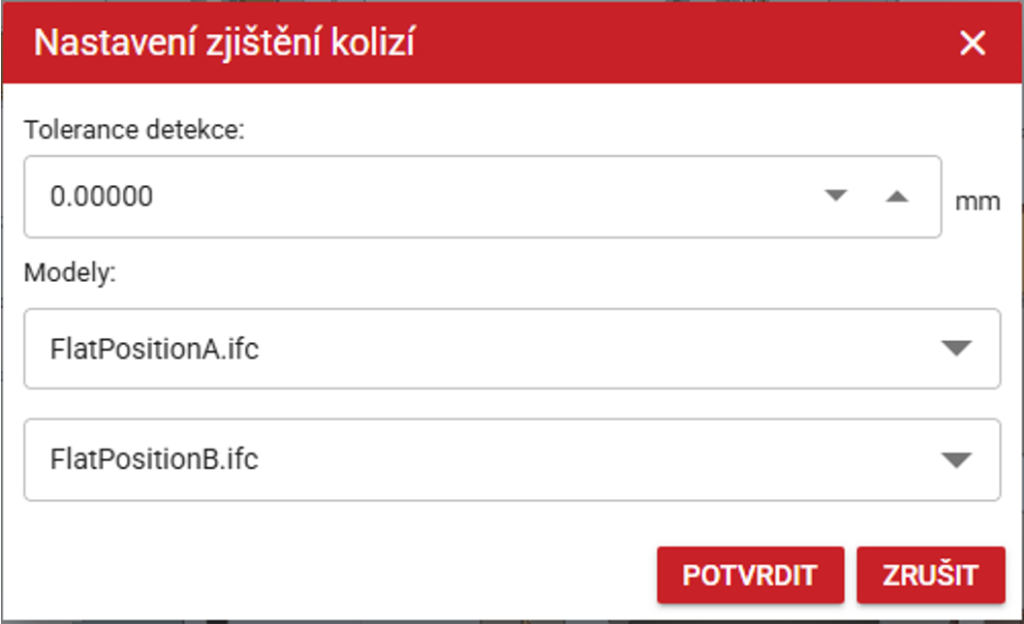Screen dimensions: 1024x624
Task: Increase tolerance with the up arrow
Action: coord(897,196)
